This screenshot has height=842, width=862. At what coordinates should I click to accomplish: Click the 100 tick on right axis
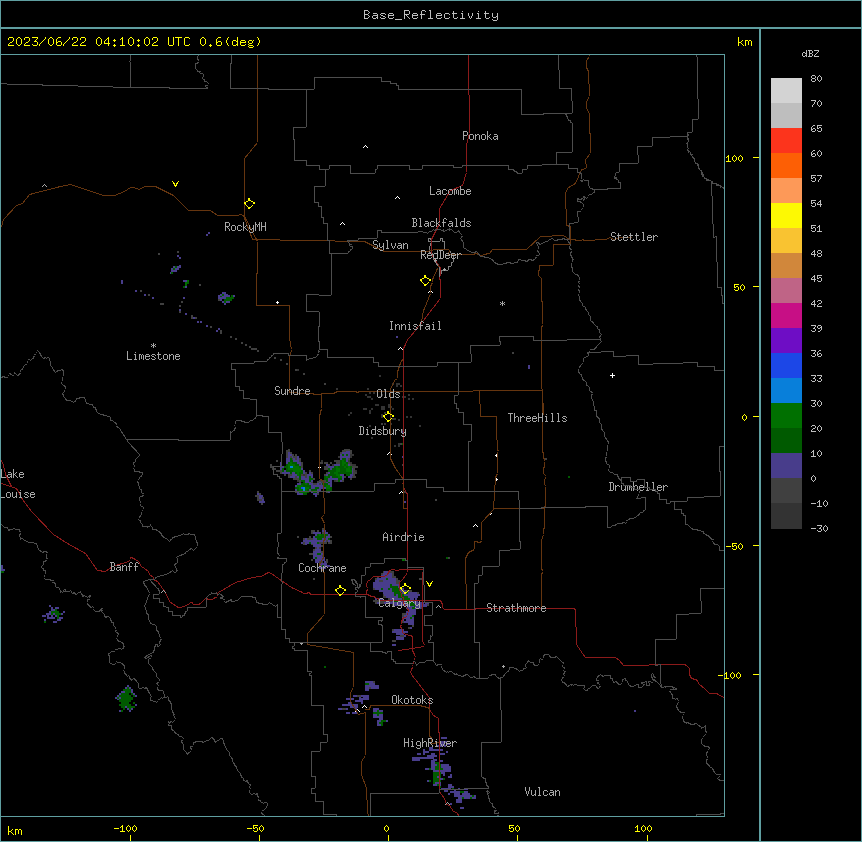[734, 158]
